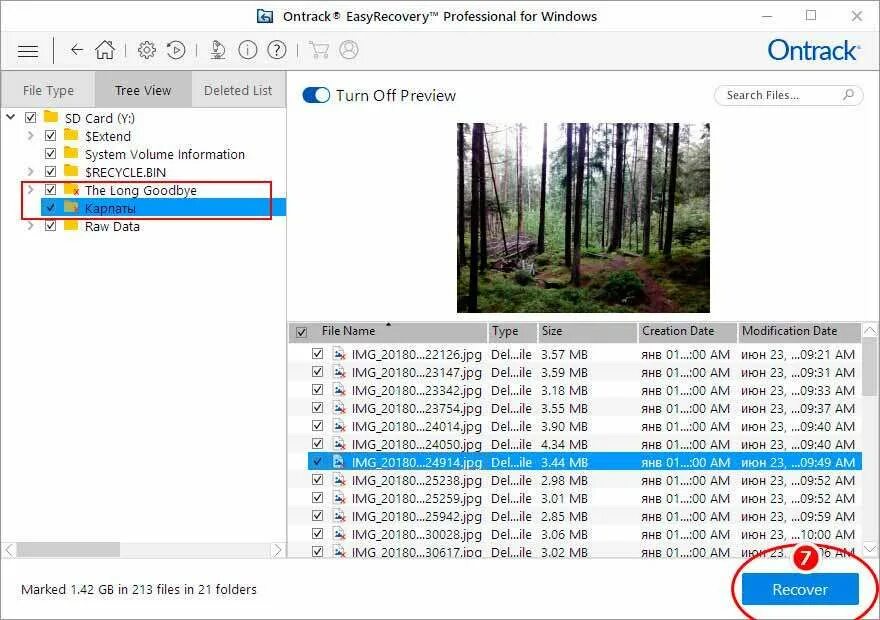Expand the $Extend folder node
880x620 pixels.
[31, 135]
